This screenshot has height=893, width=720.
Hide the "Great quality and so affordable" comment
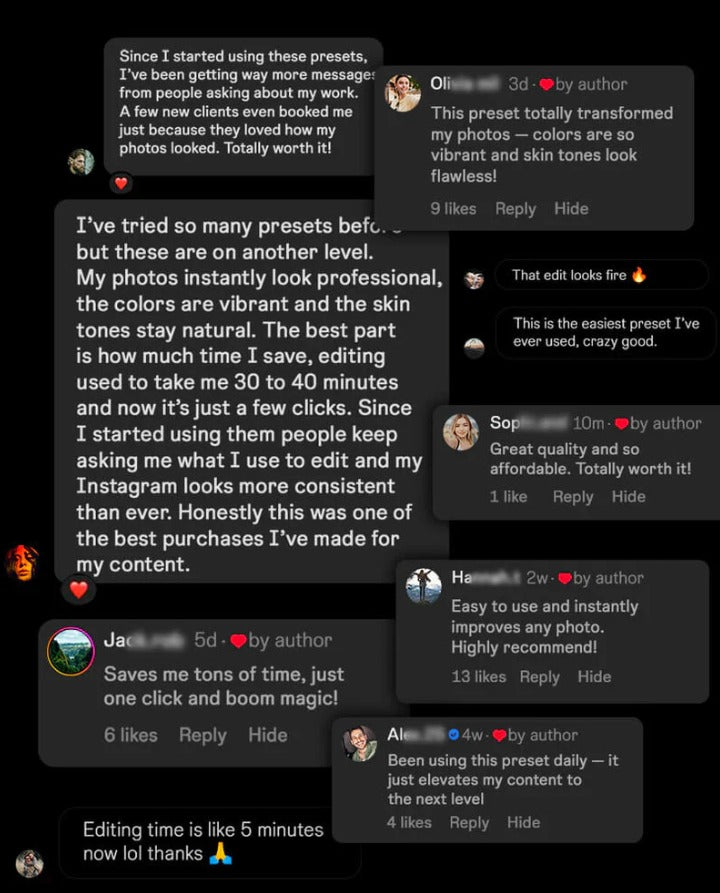628,496
